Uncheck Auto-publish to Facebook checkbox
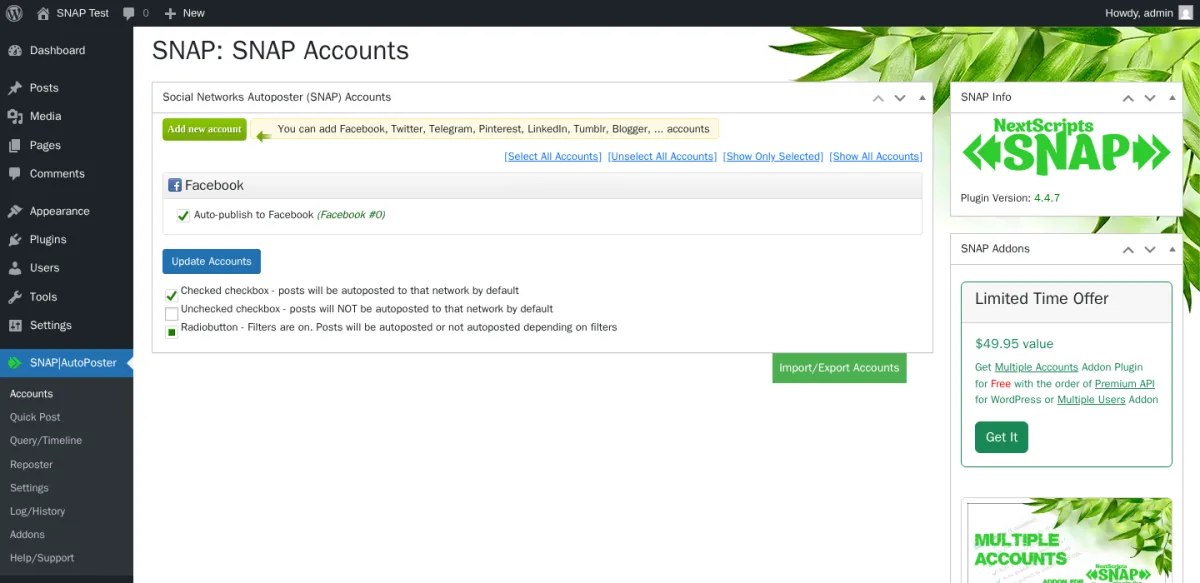 coord(183,215)
